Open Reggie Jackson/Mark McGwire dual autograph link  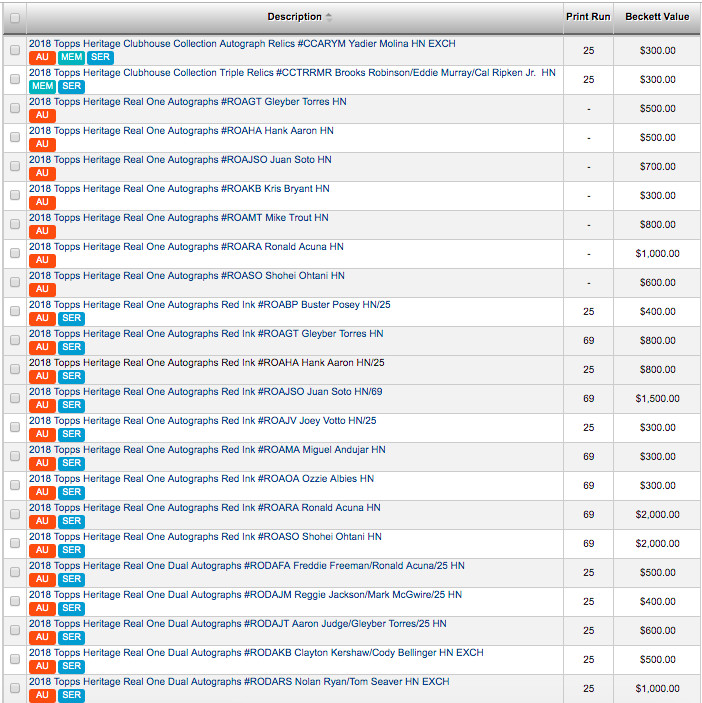246,595
